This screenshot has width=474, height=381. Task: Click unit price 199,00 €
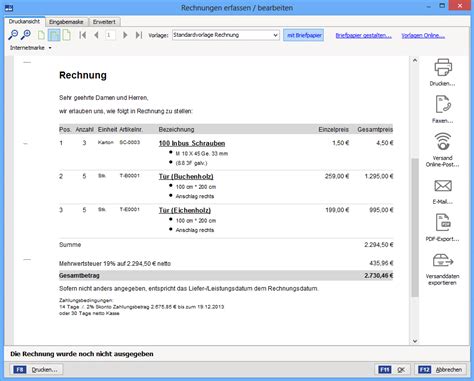(337, 210)
